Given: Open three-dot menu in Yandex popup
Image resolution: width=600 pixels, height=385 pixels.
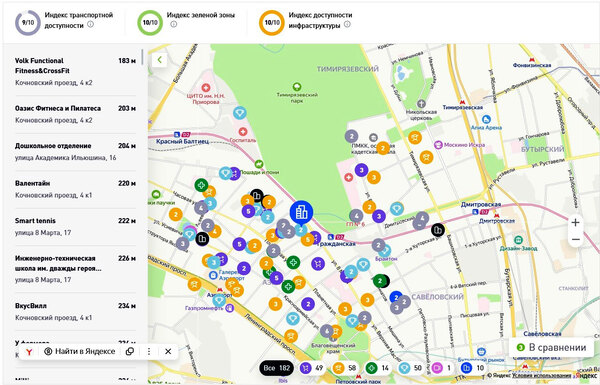Looking at the screenshot, I should click(149, 351).
